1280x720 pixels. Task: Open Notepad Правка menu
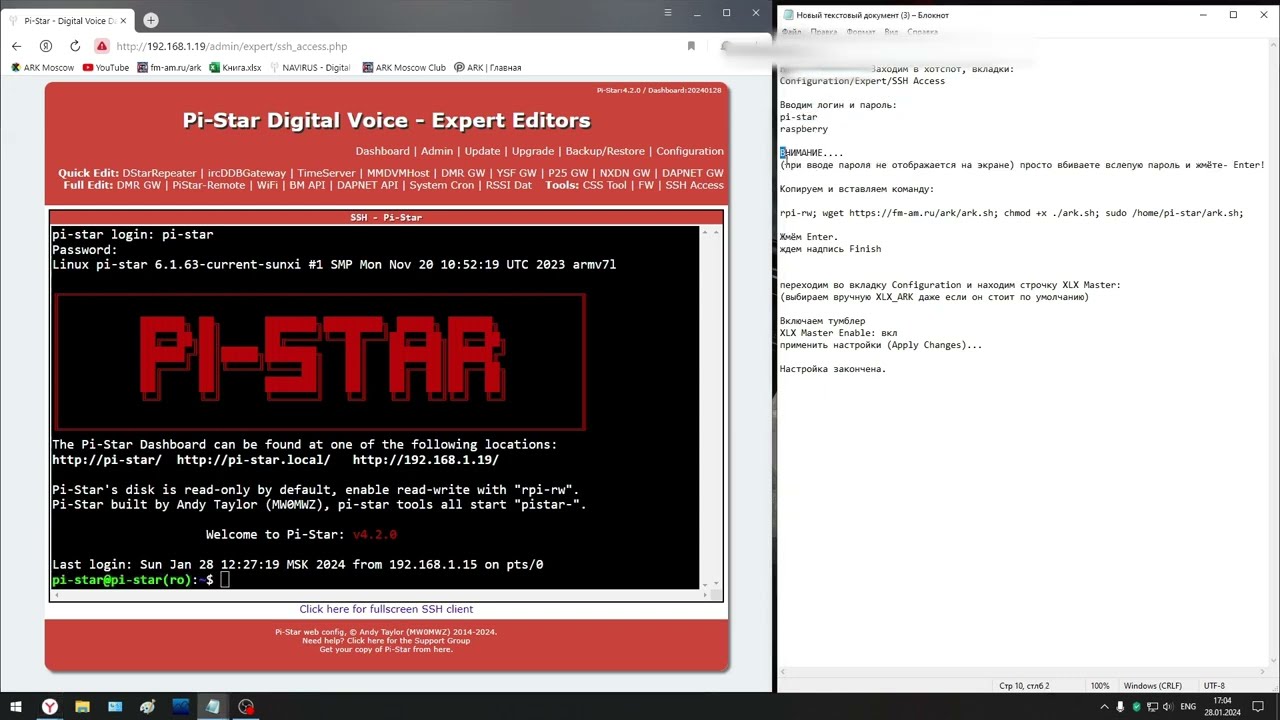click(824, 32)
